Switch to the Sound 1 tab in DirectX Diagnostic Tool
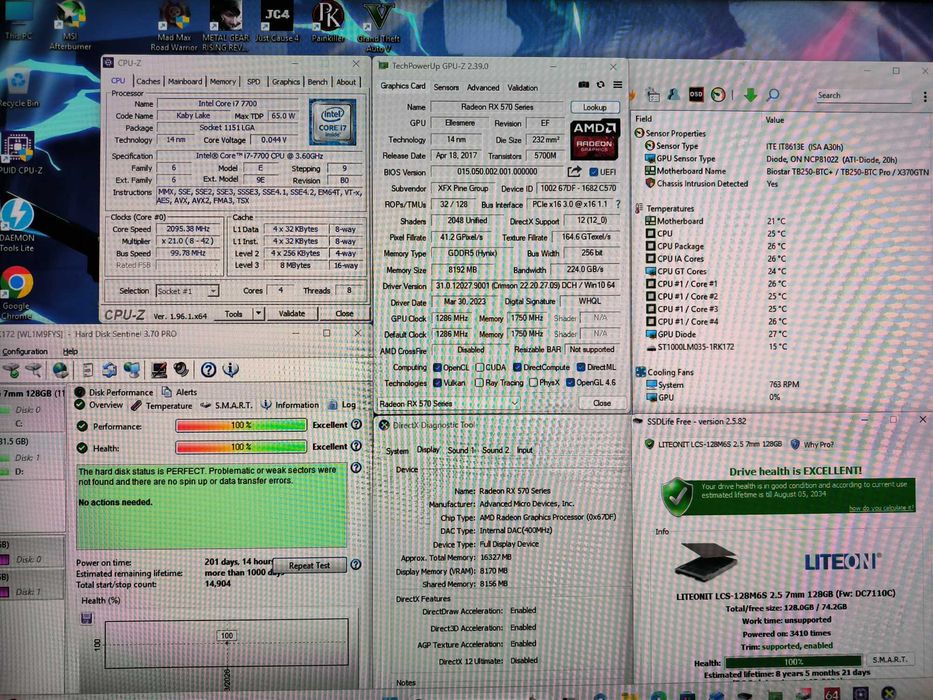The height and width of the screenshot is (700, 933). (461, 450)
